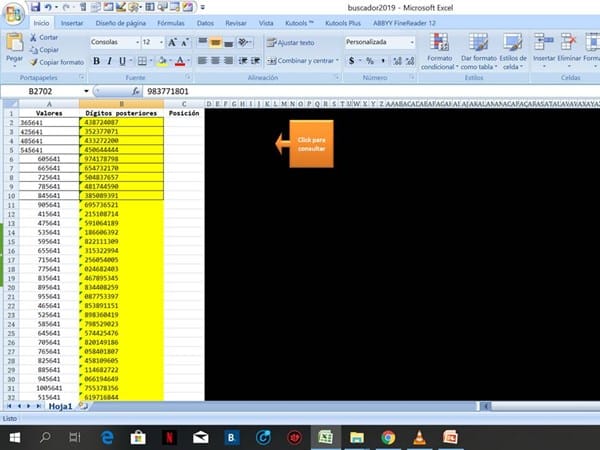
Task: Click the formula bar showing 983771801
Action: [371, 91]
